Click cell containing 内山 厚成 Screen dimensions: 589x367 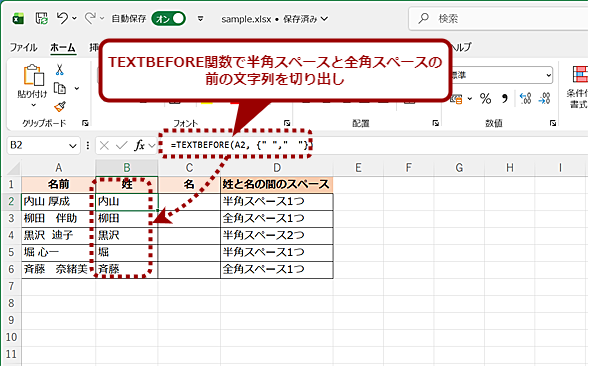(x=59, y=202)
